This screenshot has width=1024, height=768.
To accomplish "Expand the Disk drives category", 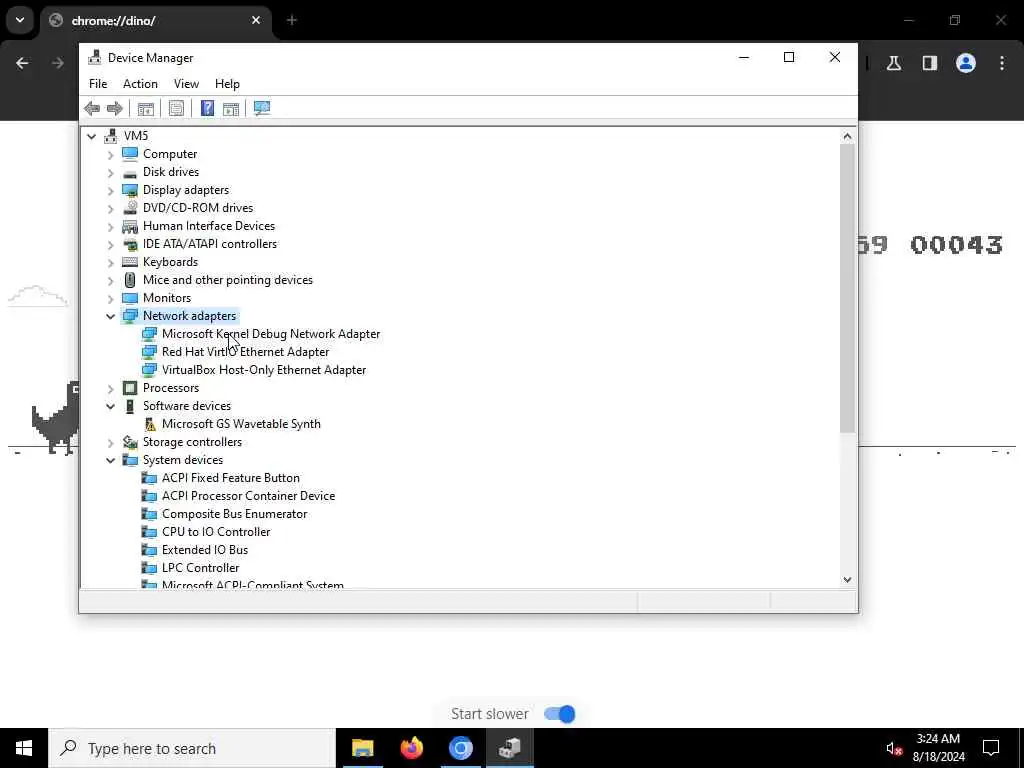I will point(110,172).
